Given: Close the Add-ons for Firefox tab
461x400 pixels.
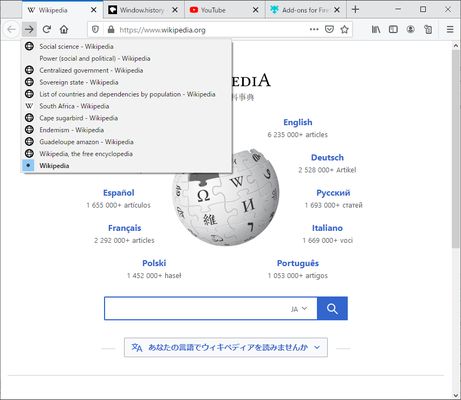Looking at the screenshot, I should (x=337, y=10).
